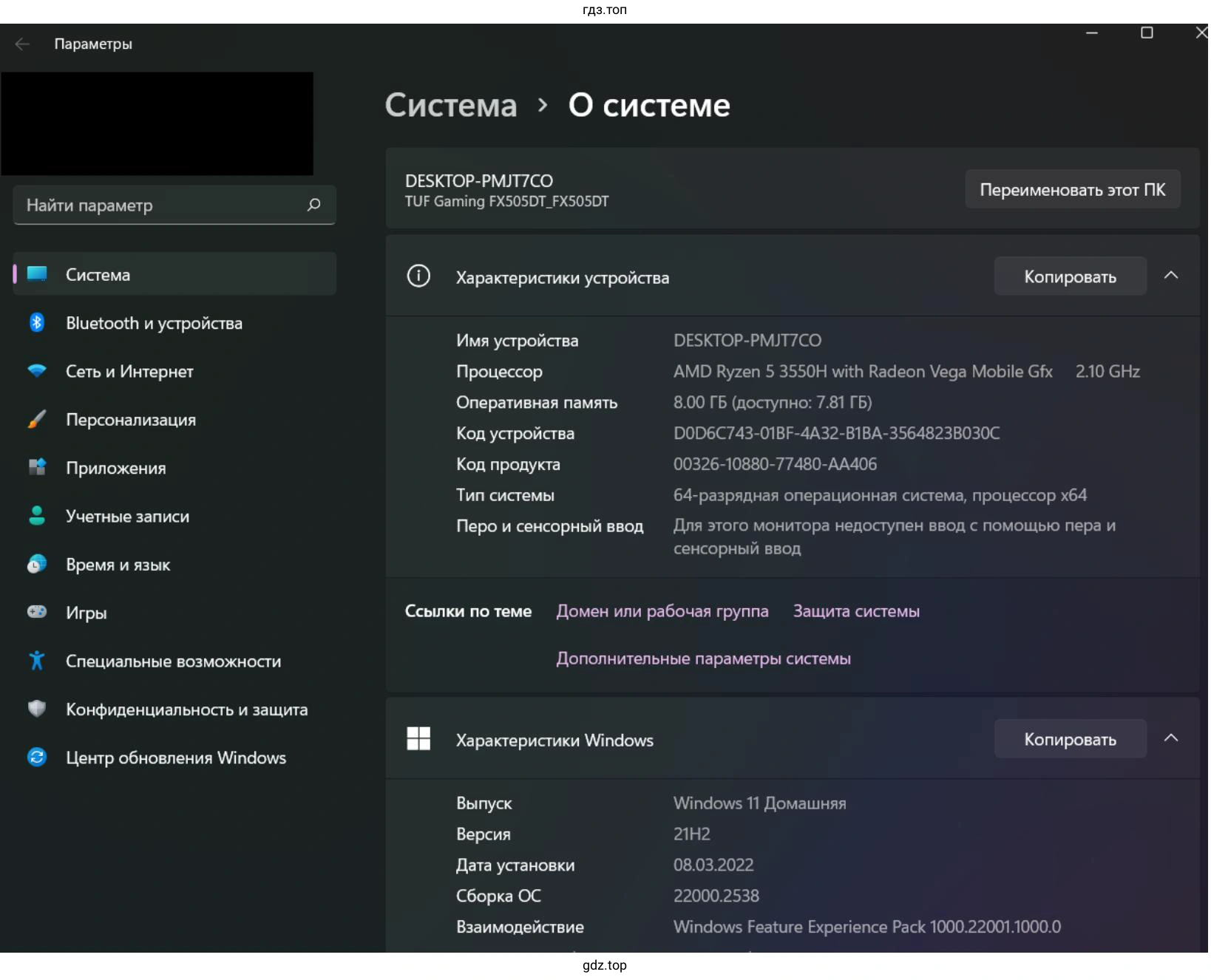Click the version value 21H2
The width and height of the screenshot is (1211, 980).
[691, 834]
